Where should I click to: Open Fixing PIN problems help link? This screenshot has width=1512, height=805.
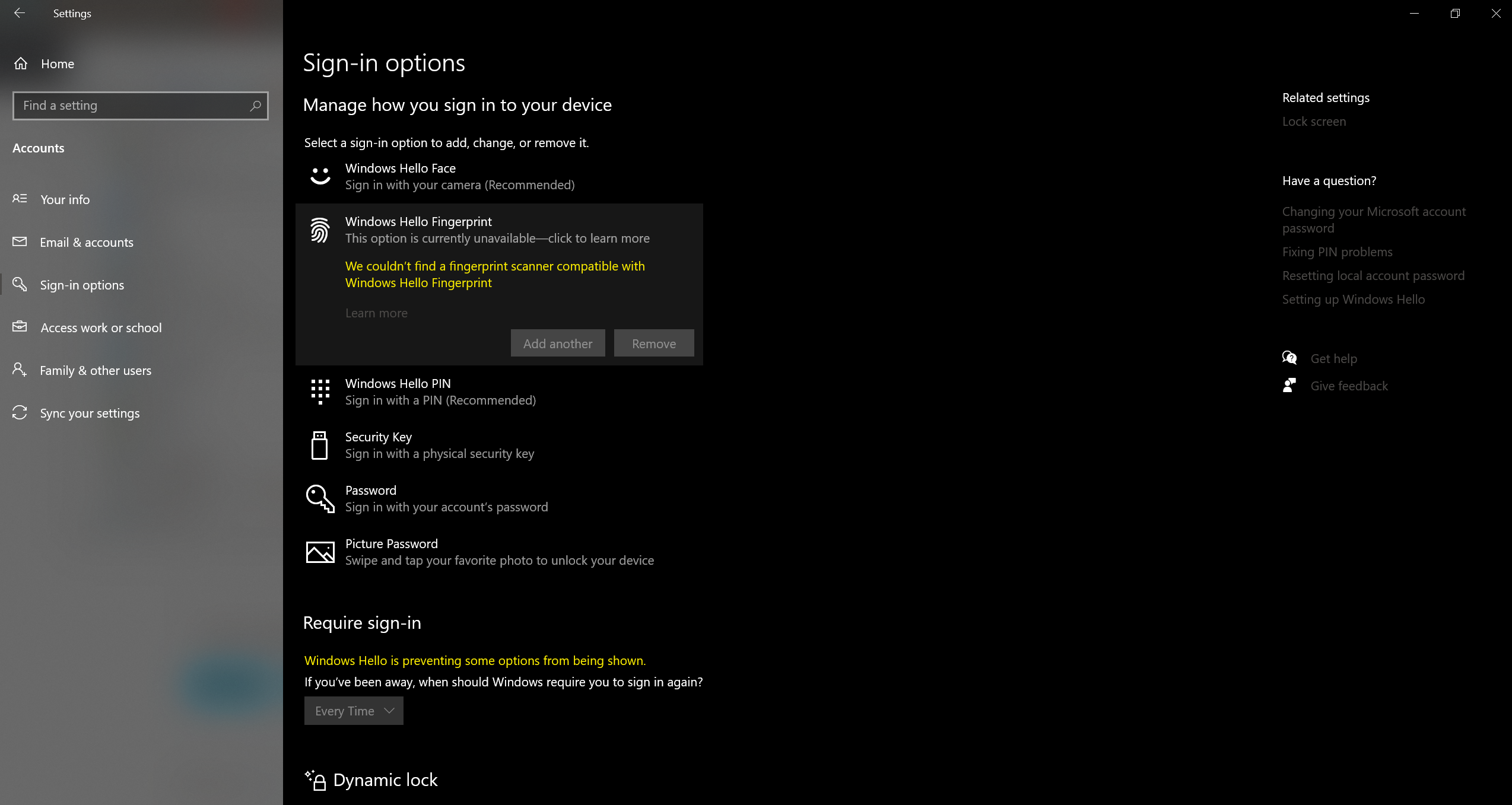tap(1337, 252)
